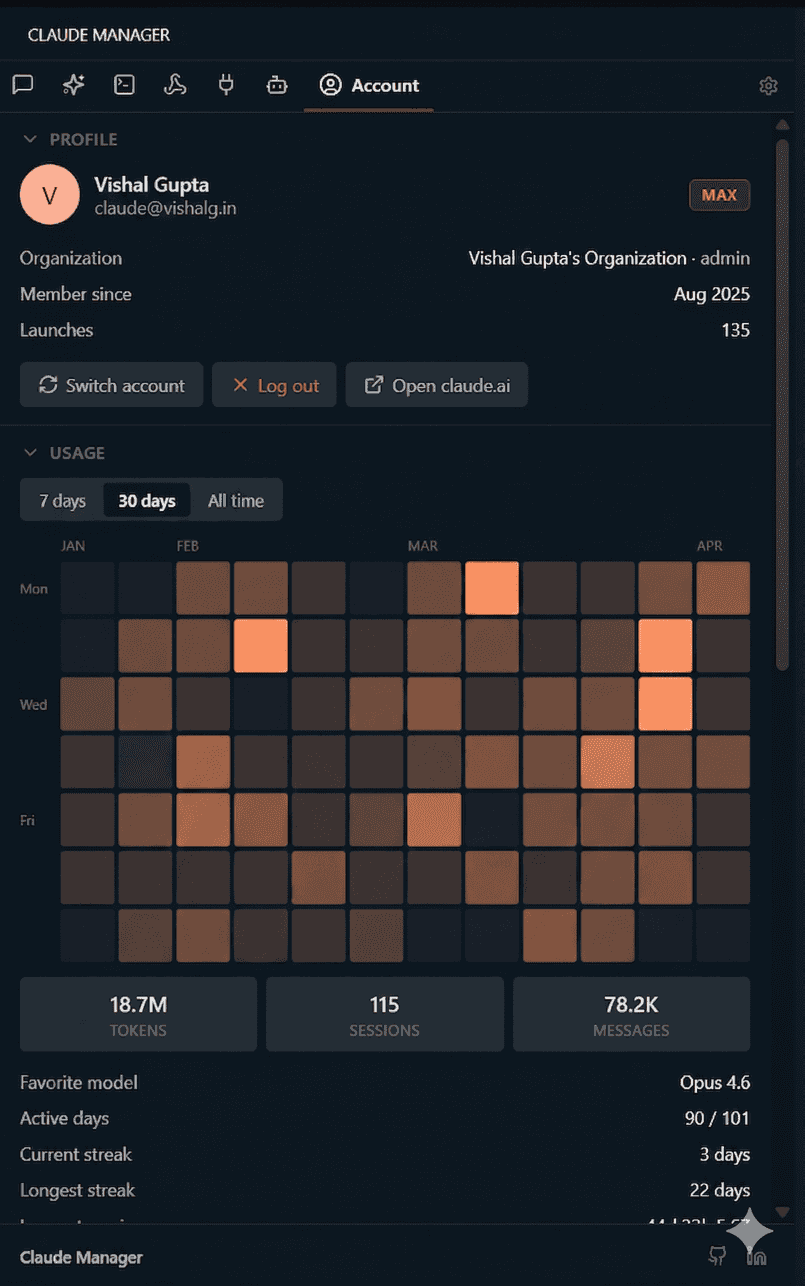Viewport: 805px width, 1286px height.
Task: Open claude.ai in a browser
Action: point(436,384)
